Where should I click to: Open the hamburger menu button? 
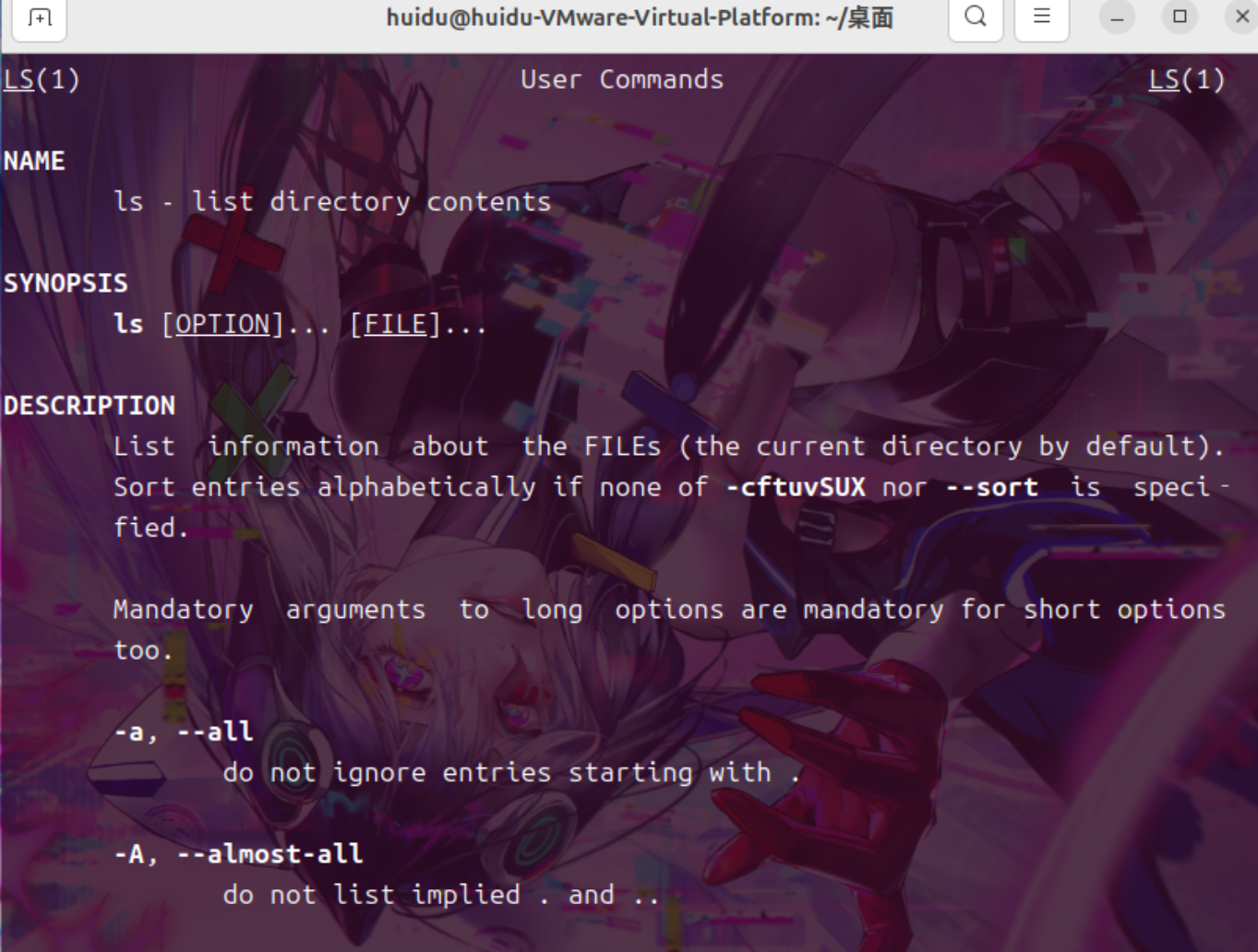[x=1042, y=17]
